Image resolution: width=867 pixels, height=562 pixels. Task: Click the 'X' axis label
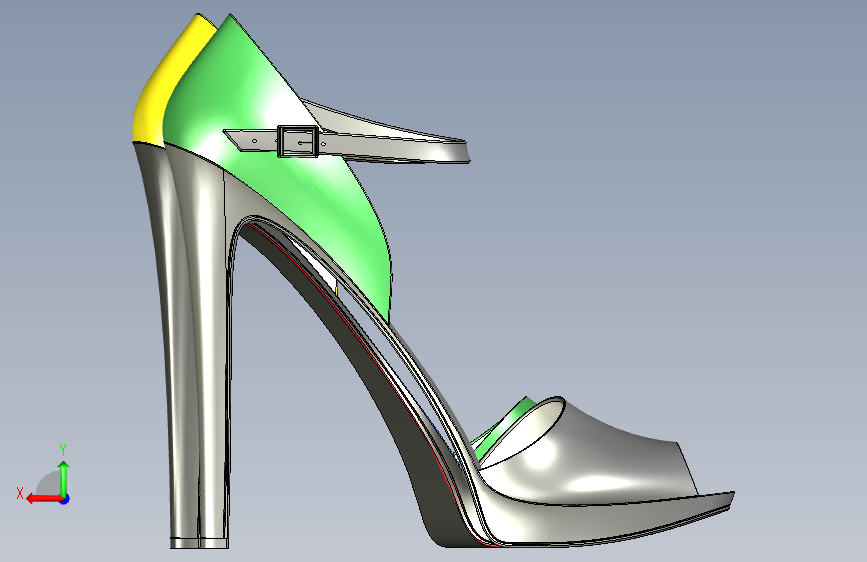click(20, 493)
